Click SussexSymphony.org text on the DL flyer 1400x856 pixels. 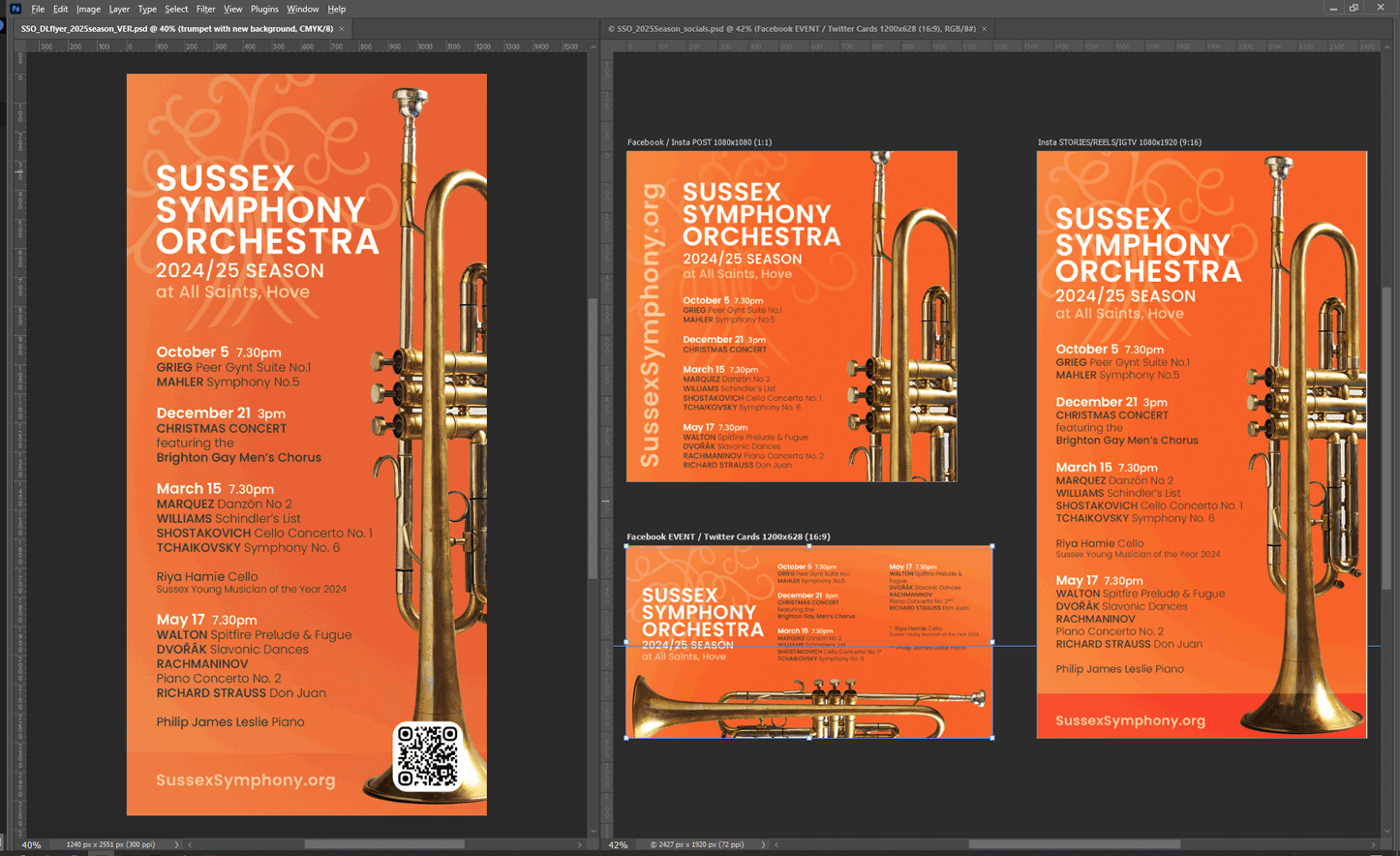pos(246,780)
